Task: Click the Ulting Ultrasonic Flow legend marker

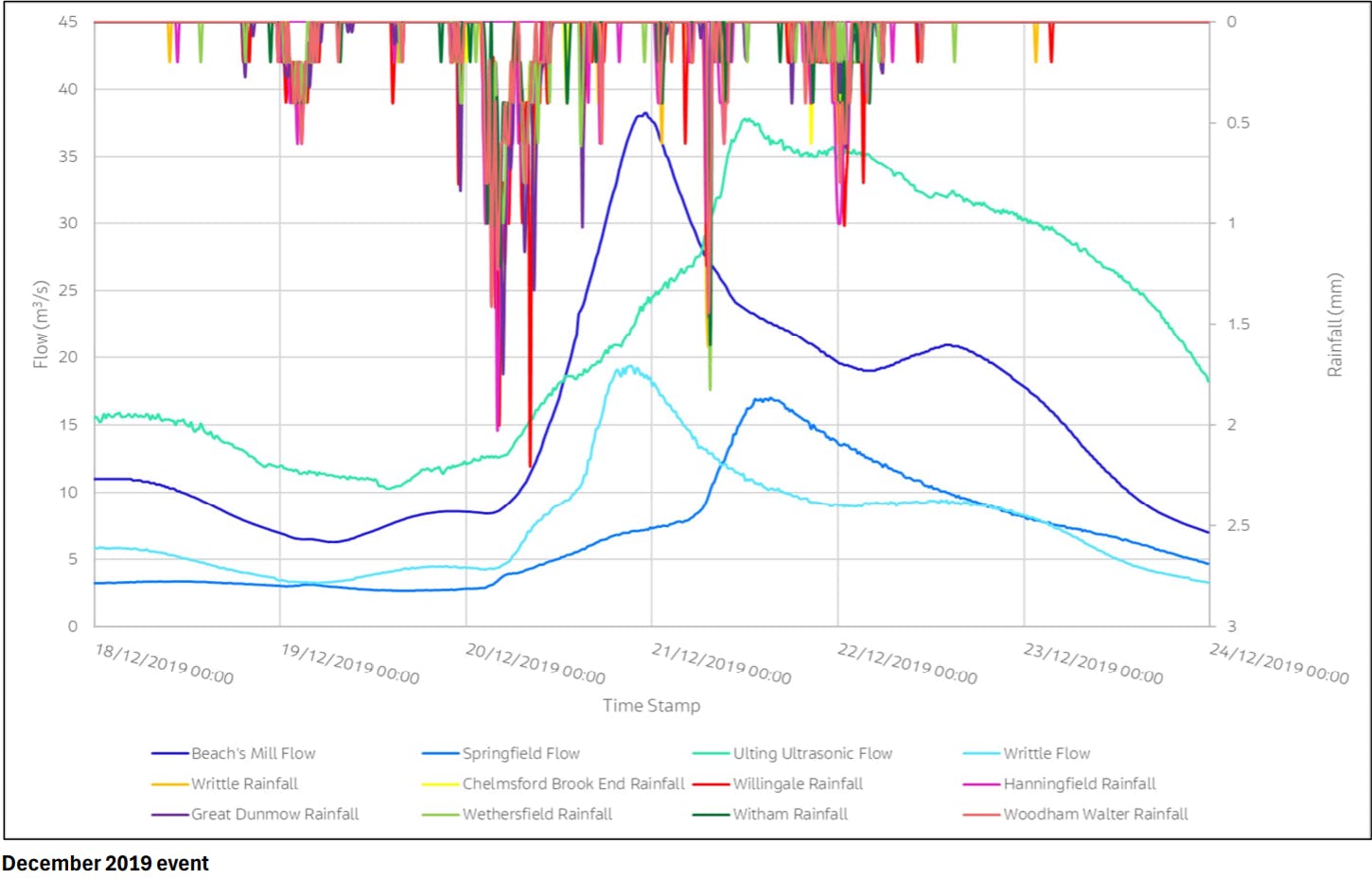Action: coord(709,753)
